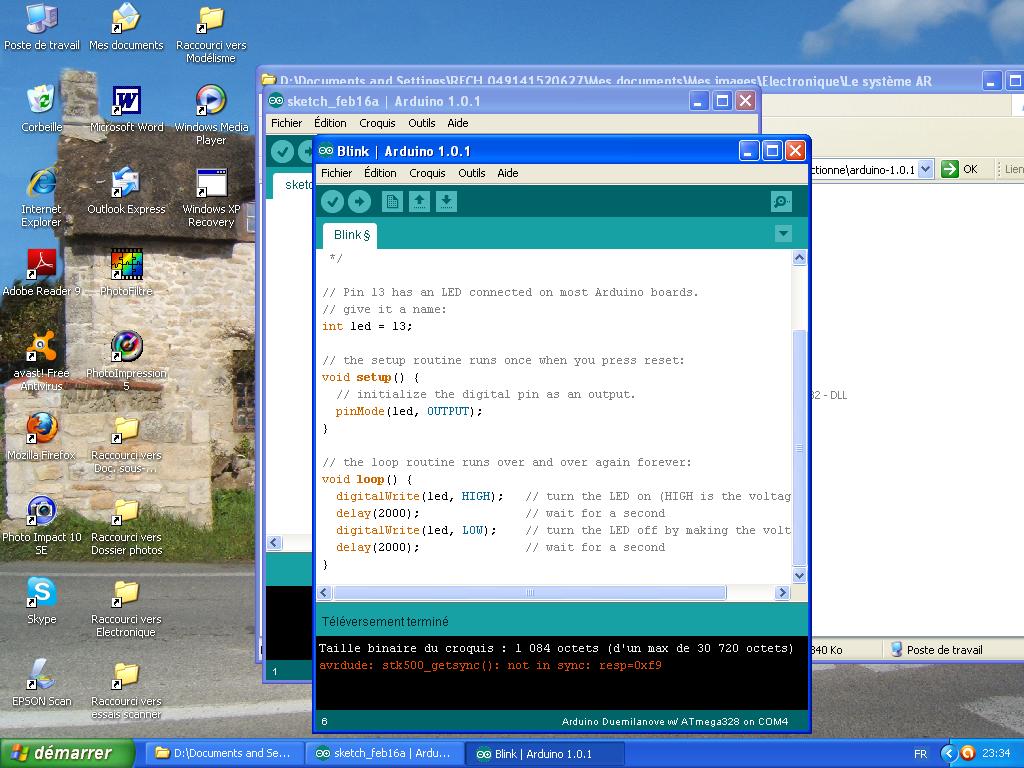Click the Open sketch up-arrow icon
Image resolution: width=1024 pixels, height=768 pixels.
click(x=420, y=202)
